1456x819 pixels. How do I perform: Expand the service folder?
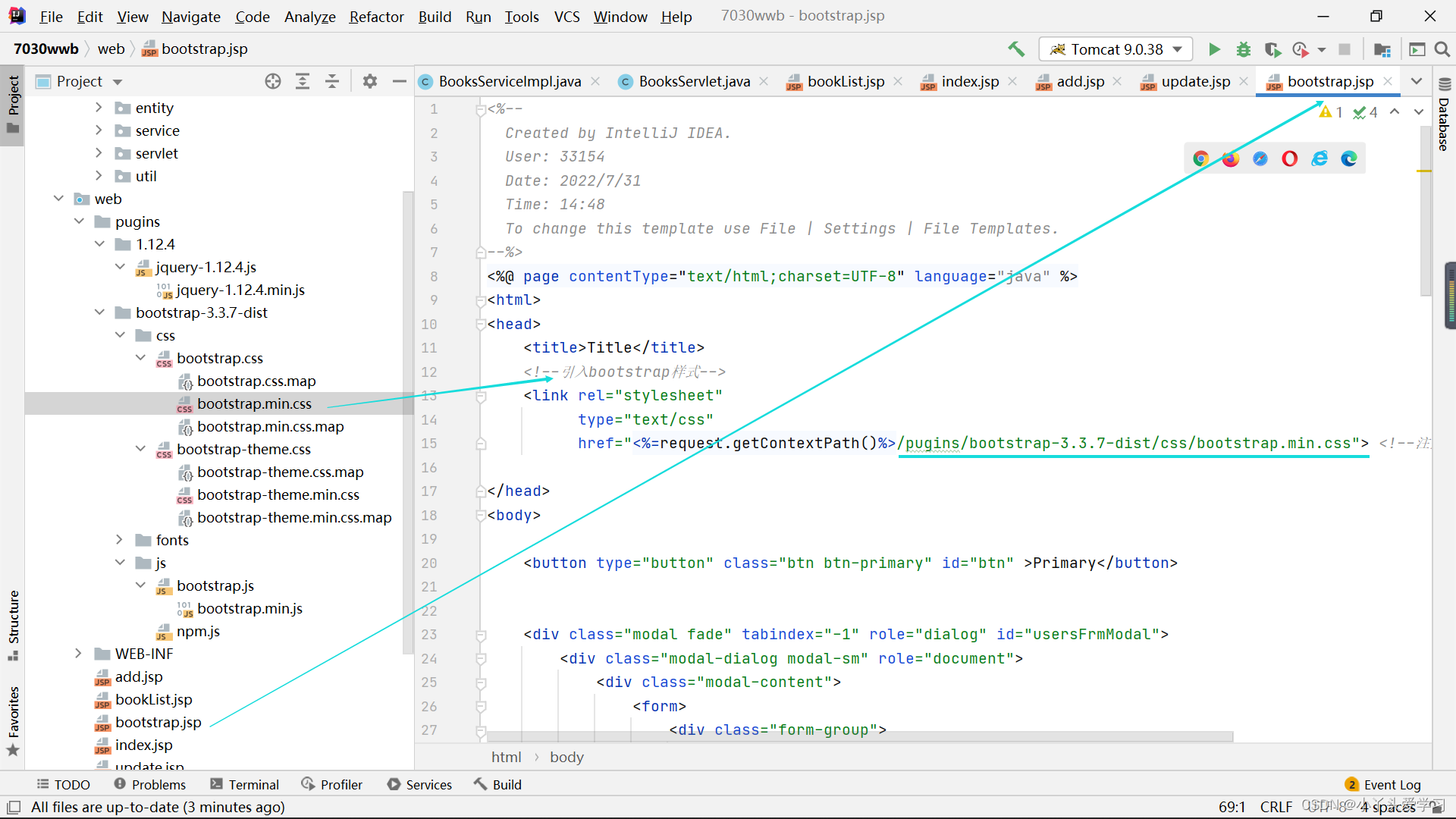click(x=99, y=130)
